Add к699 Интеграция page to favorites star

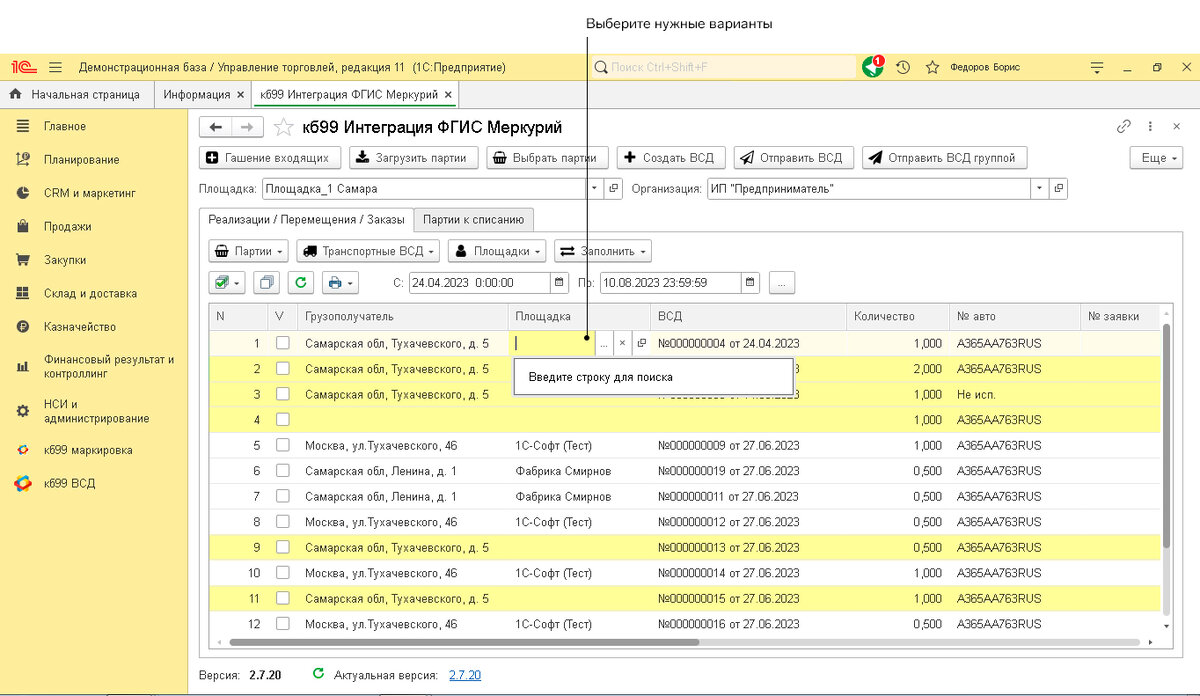point(284,127)
